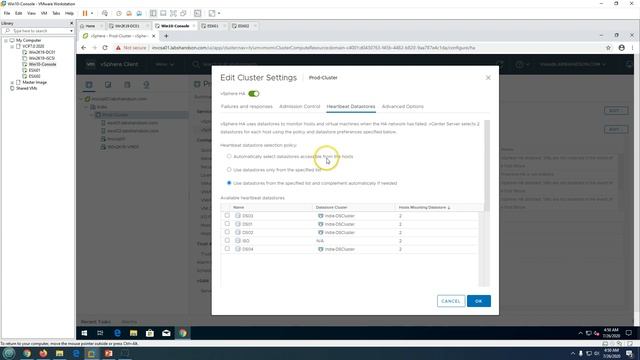The image size is (640, 360).
Task: Open the stretch guest dropdown arrow
Action: [x=219, y=13]
